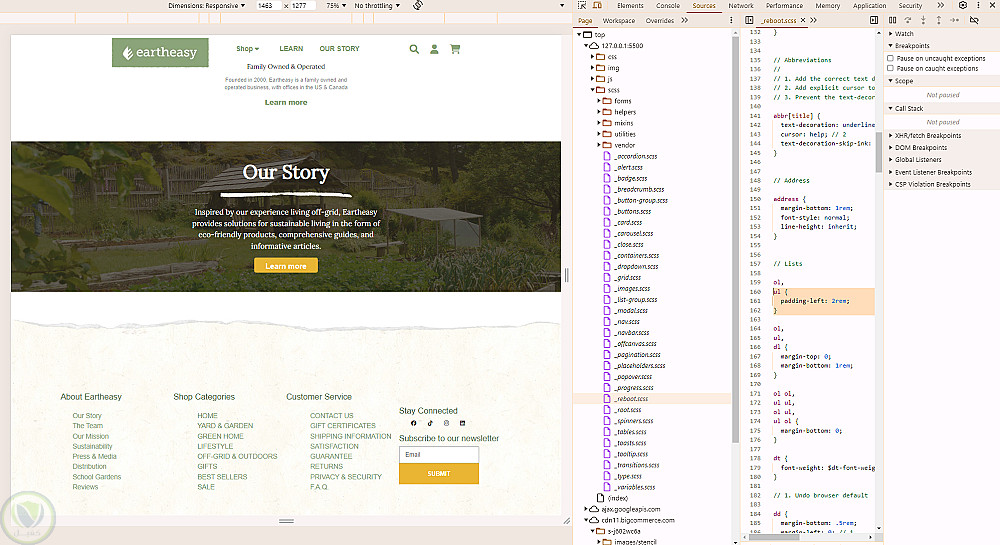
Task: Rotate the device viewport icon
Action: [418, 5]
